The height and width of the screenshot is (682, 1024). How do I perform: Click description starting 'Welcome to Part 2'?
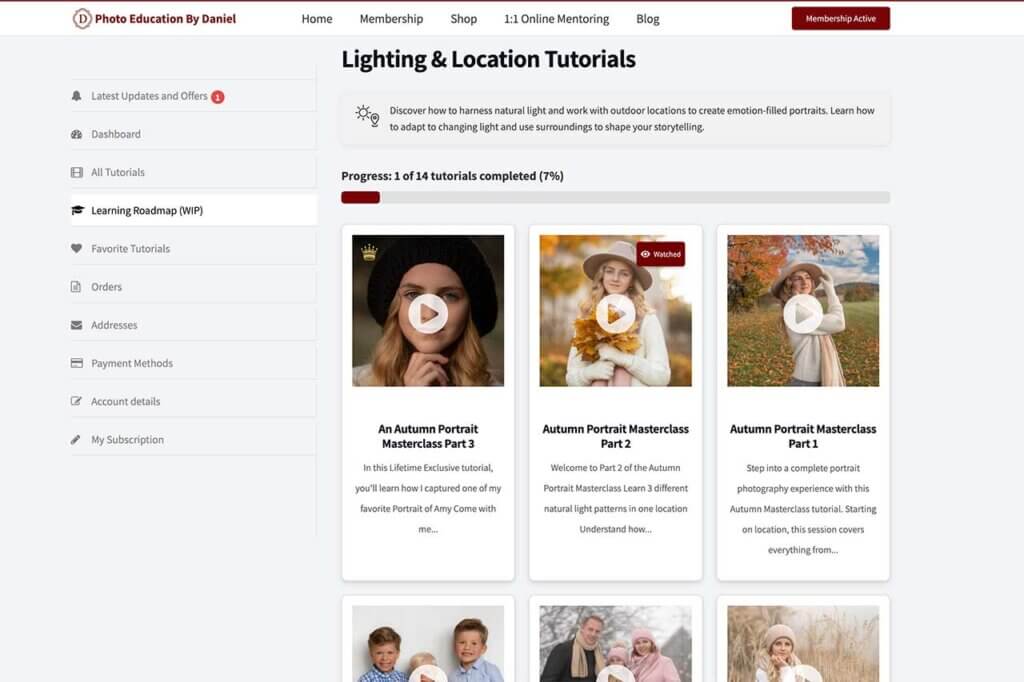pos(615,498)
